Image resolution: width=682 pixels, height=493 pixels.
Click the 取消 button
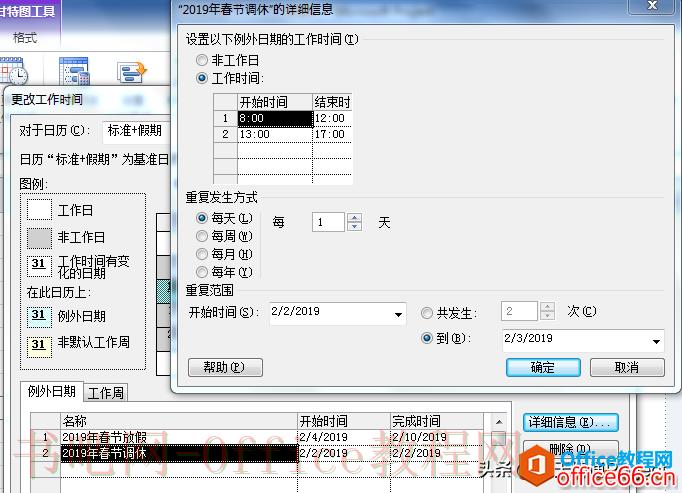627,367
